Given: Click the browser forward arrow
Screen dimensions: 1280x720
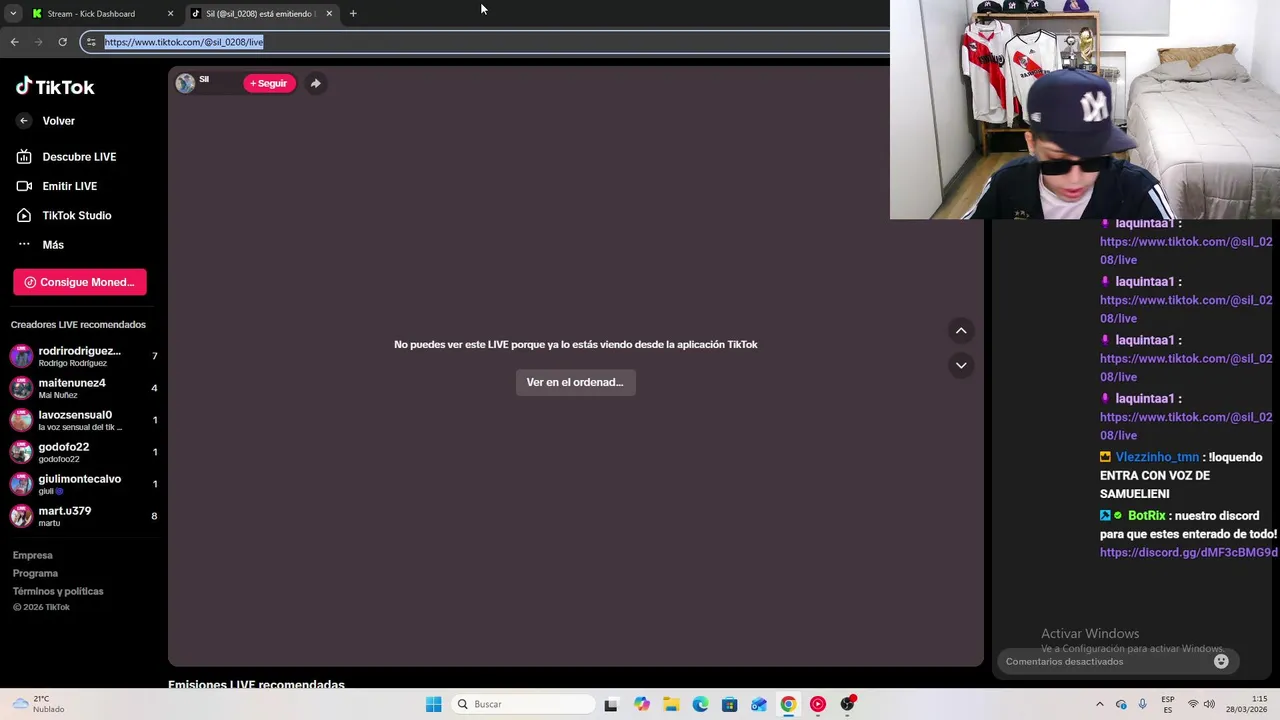Looking at the screenshot, I should coord(38,42).
